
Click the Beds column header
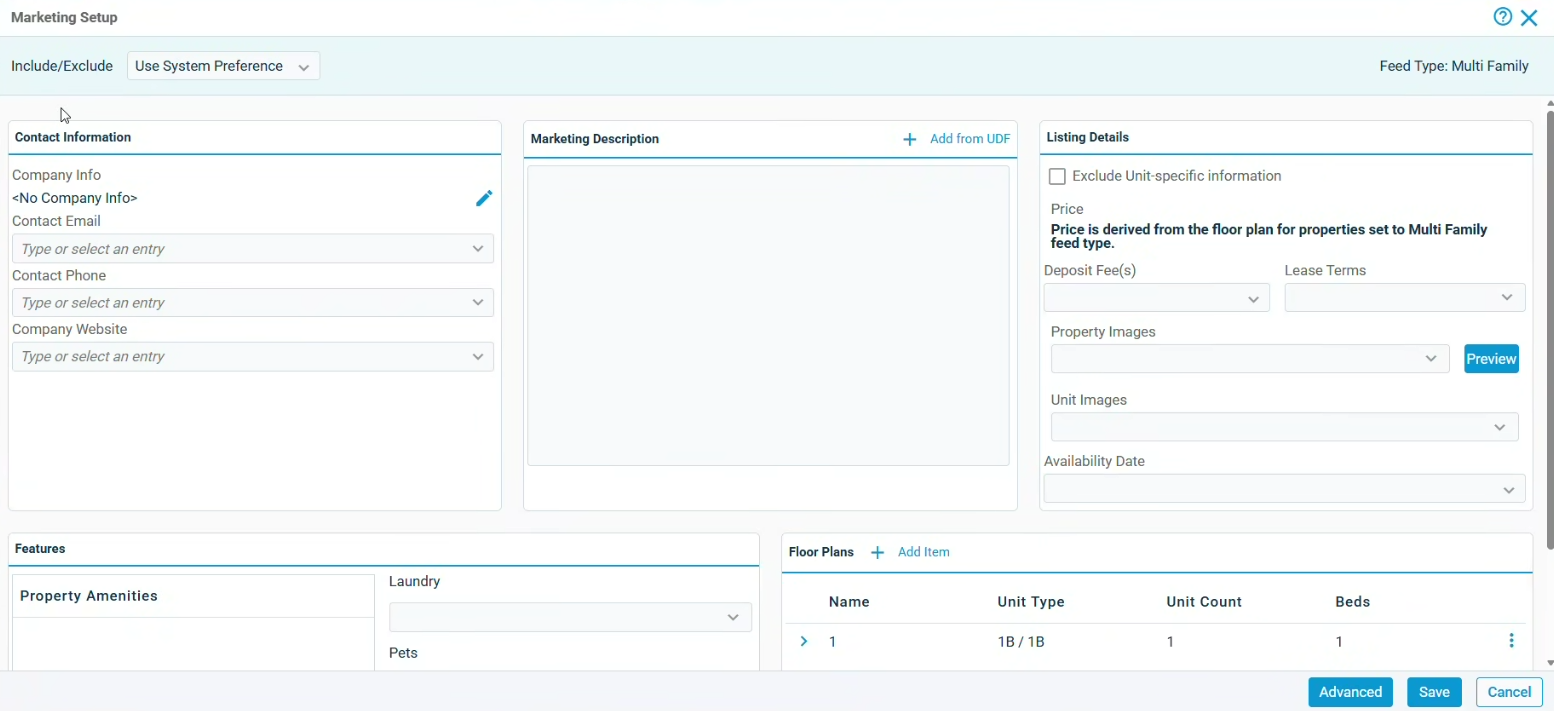pos(1352,602)
